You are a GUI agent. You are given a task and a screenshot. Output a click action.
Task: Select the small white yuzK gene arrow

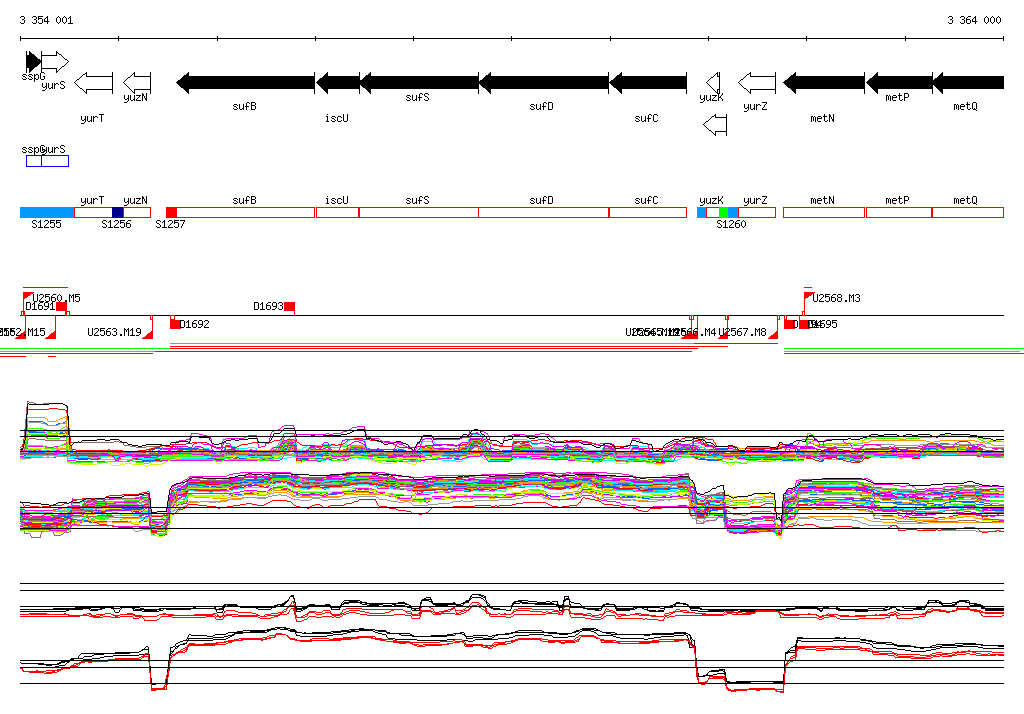pyautogui.click(x=713, y=83)
